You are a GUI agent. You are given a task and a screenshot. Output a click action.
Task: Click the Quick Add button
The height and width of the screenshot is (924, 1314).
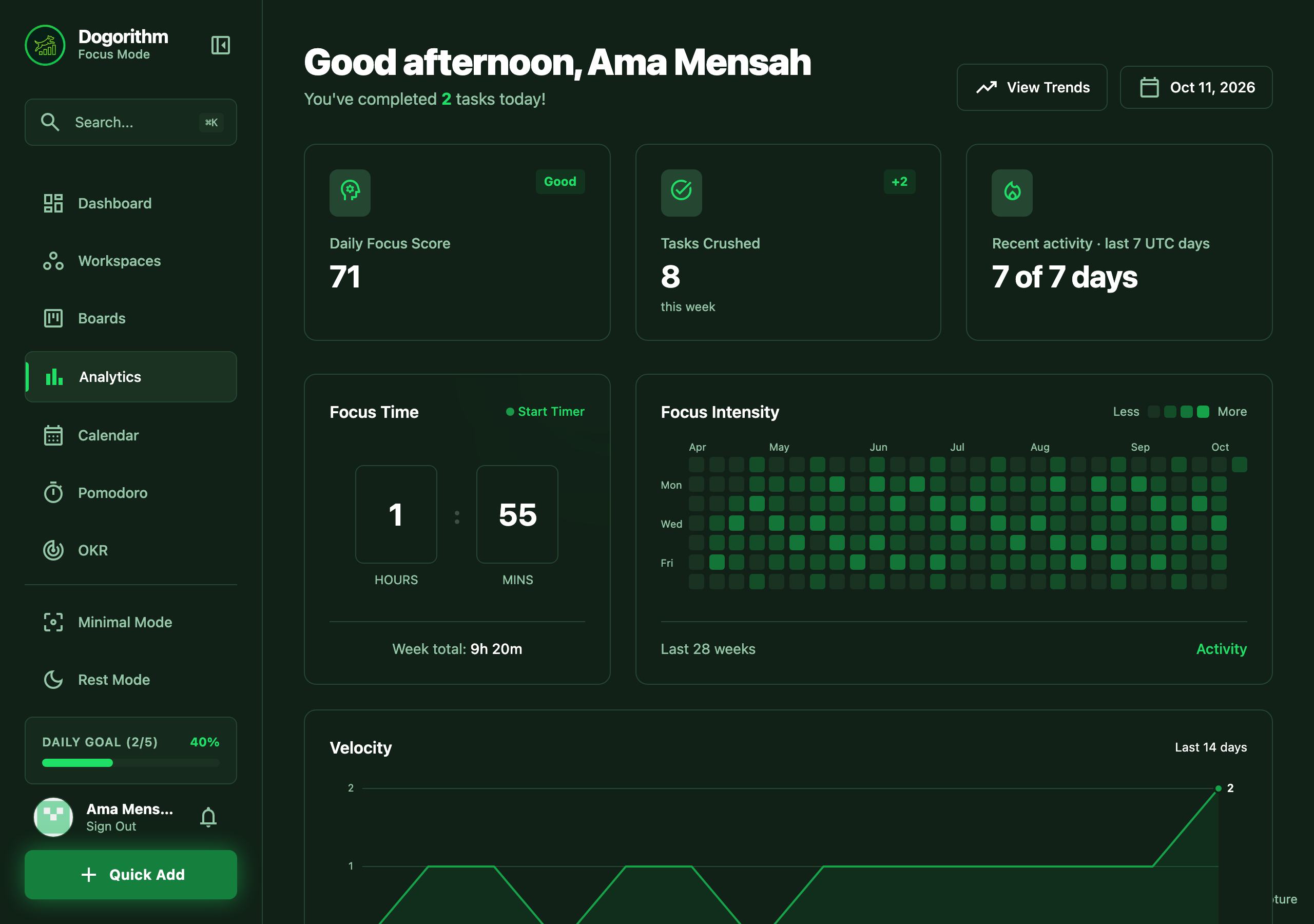click(130, 874)
